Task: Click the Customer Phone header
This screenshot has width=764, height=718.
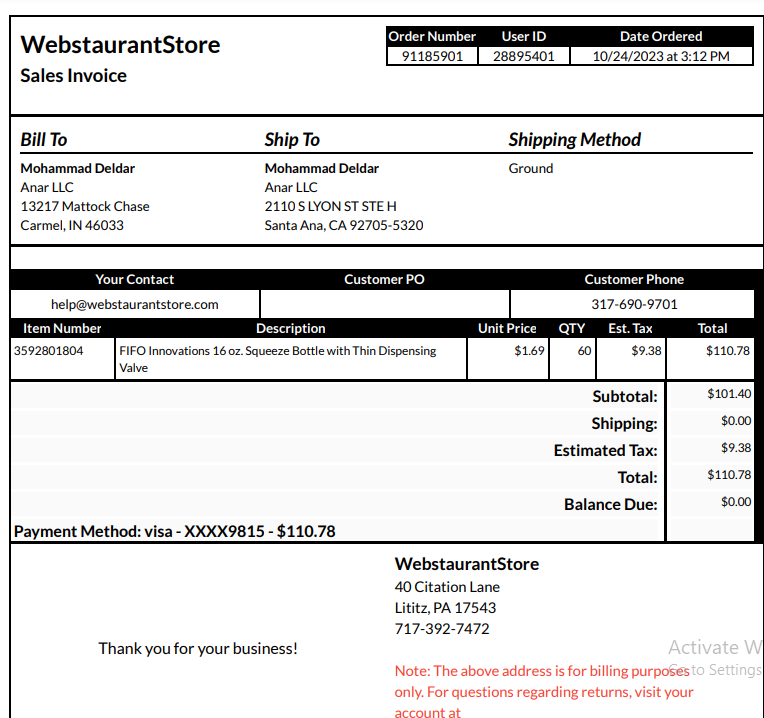Action: click(634, 279)
